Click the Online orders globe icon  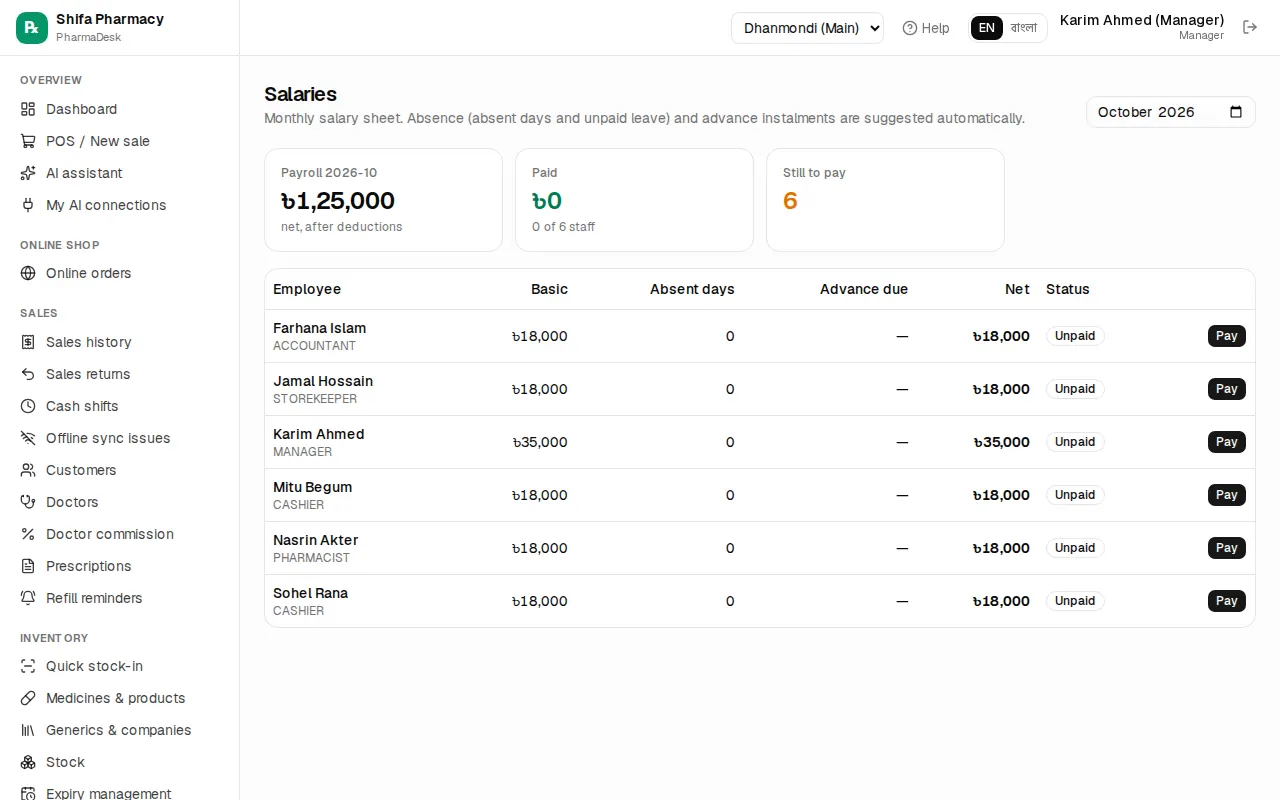[28, 273]
